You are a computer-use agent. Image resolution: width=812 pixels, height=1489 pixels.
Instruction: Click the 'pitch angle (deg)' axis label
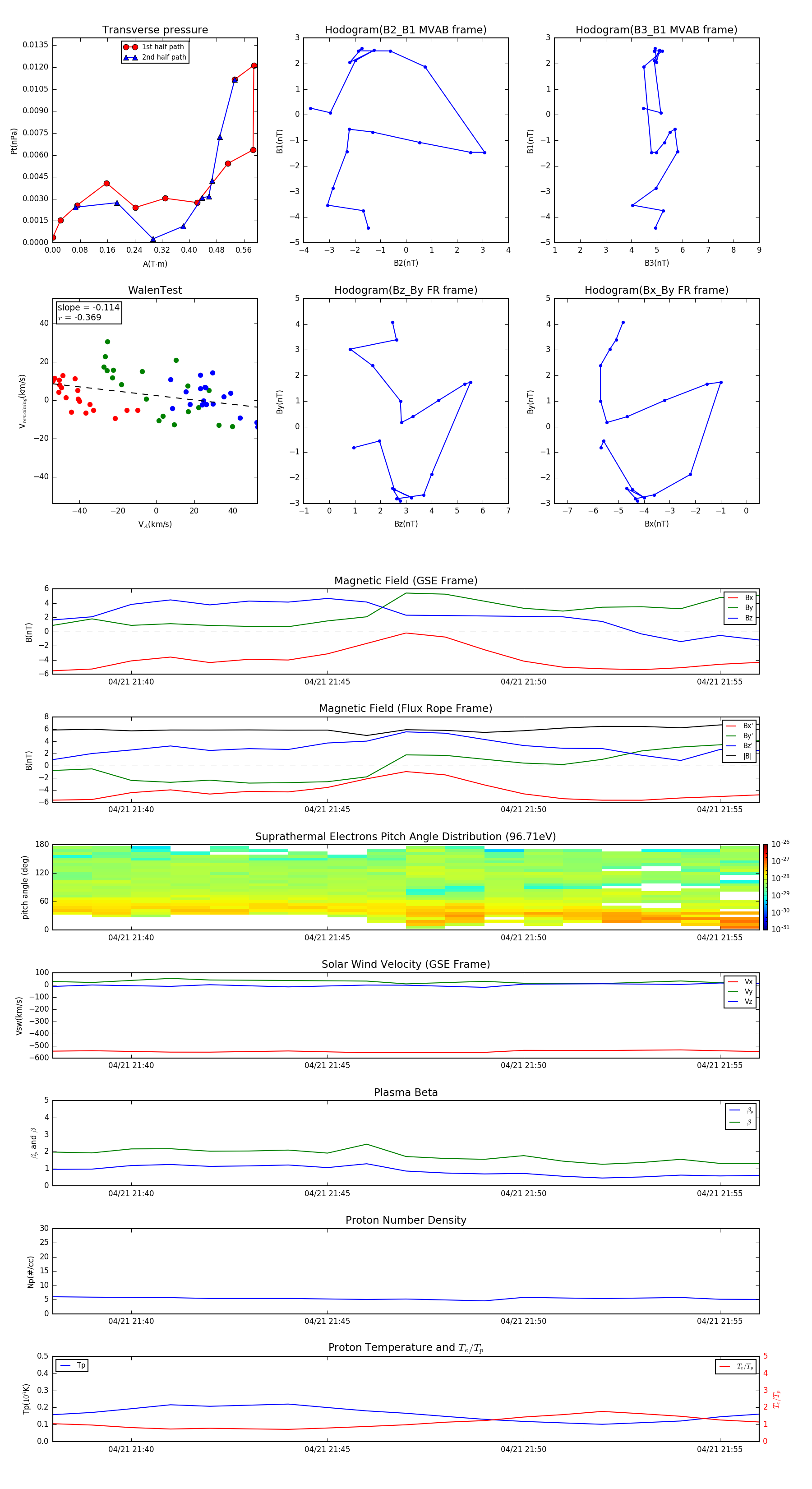(x=25, y=887)
